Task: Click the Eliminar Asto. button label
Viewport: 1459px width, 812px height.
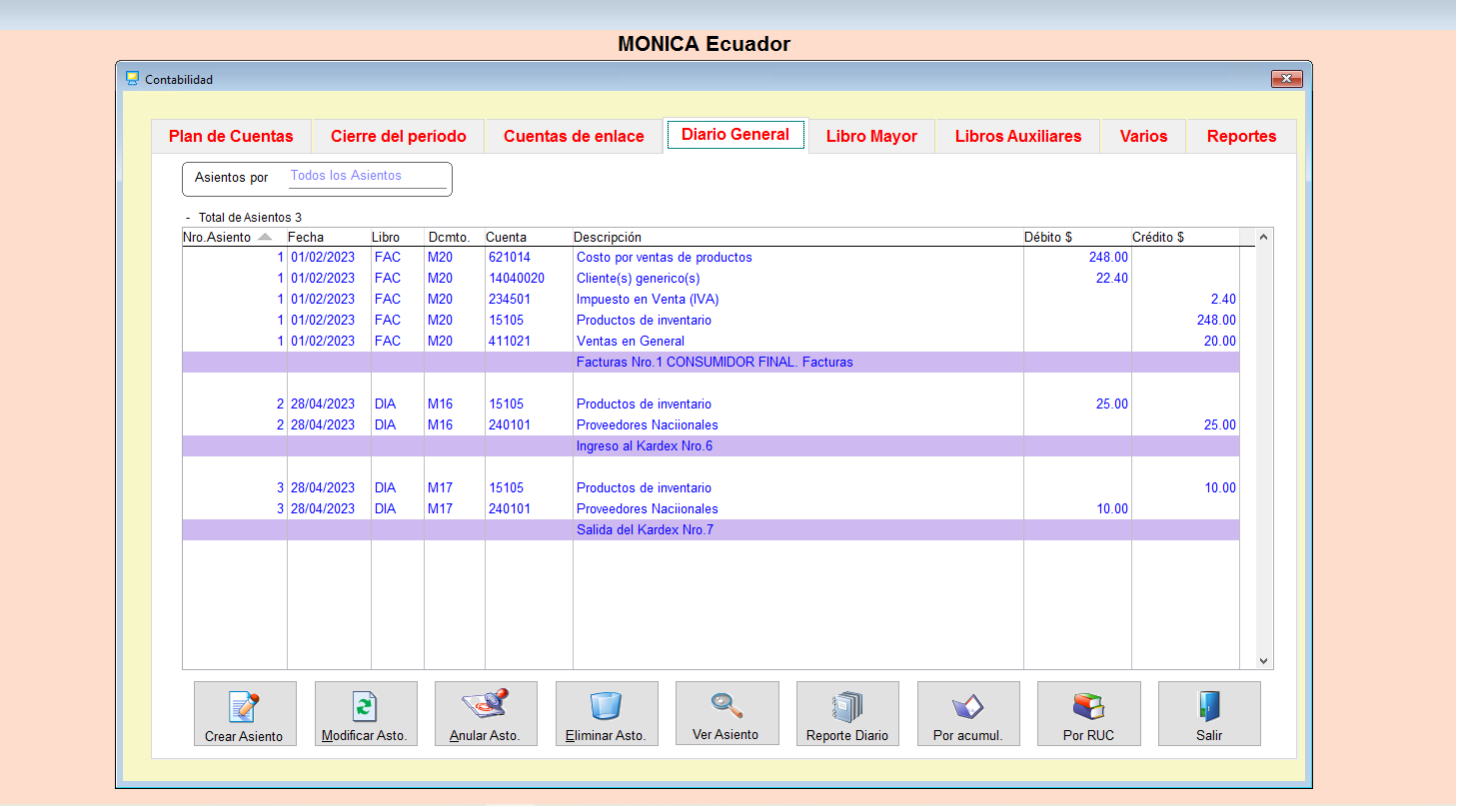Action: click(x=606, y=736)
